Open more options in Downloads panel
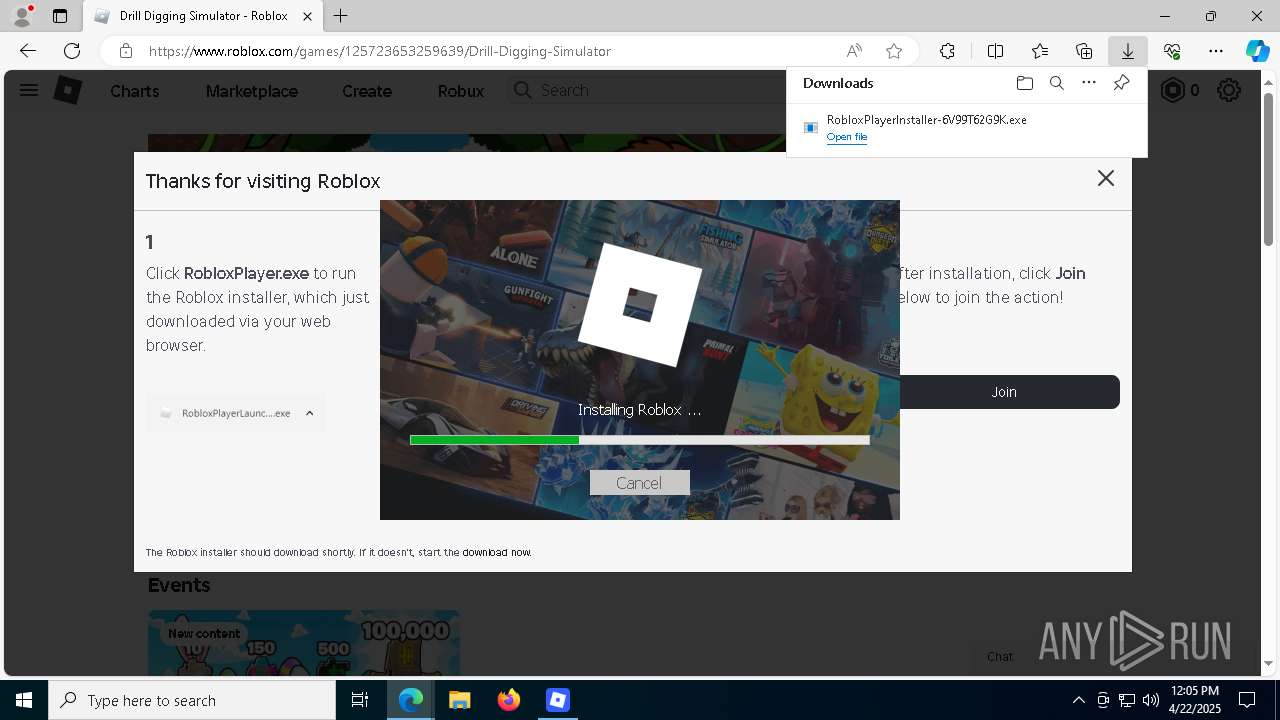Screen dimensions: 1280x720 [1089, 83]
